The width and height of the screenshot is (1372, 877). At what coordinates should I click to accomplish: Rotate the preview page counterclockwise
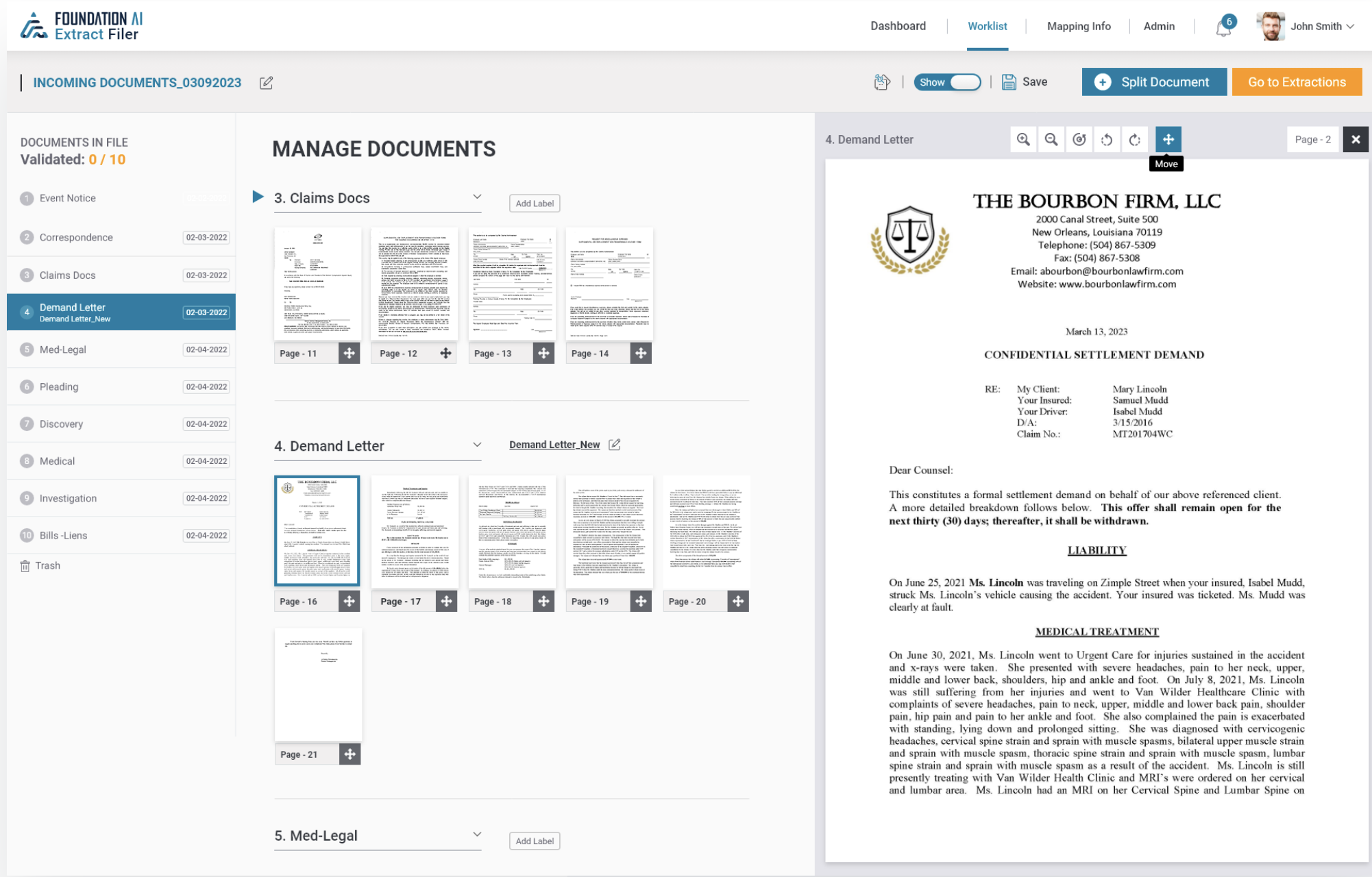(x=1107, y=139)
